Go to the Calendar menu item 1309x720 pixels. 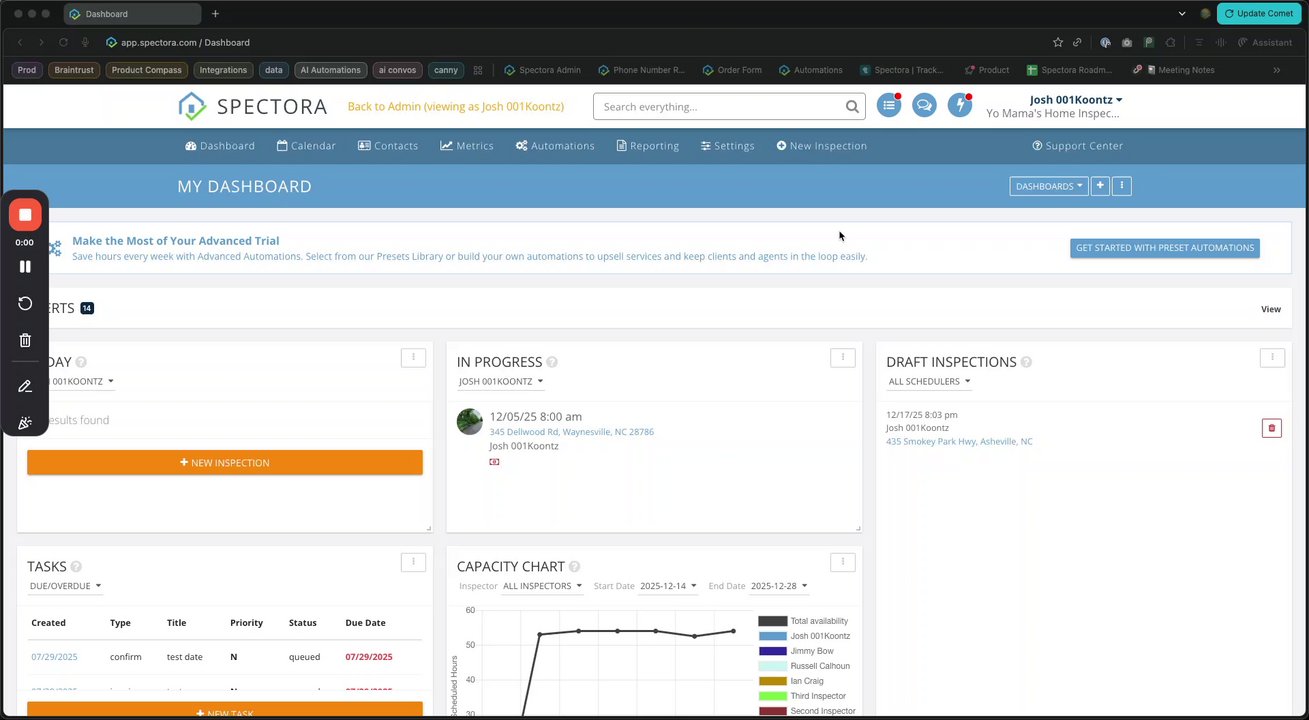(x=306, y=146)
